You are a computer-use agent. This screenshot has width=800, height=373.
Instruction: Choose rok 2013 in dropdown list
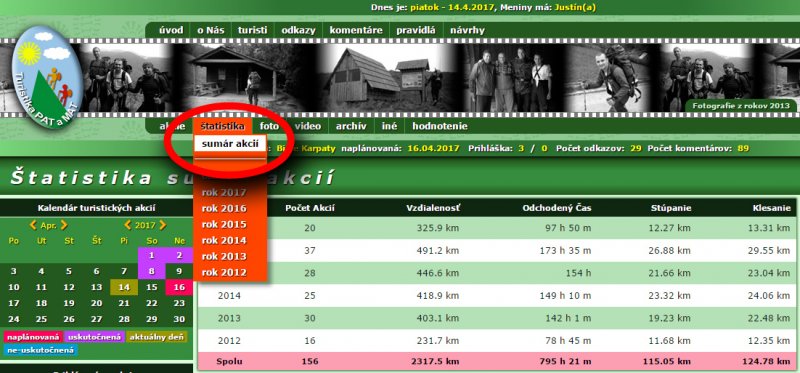[224, 256]
